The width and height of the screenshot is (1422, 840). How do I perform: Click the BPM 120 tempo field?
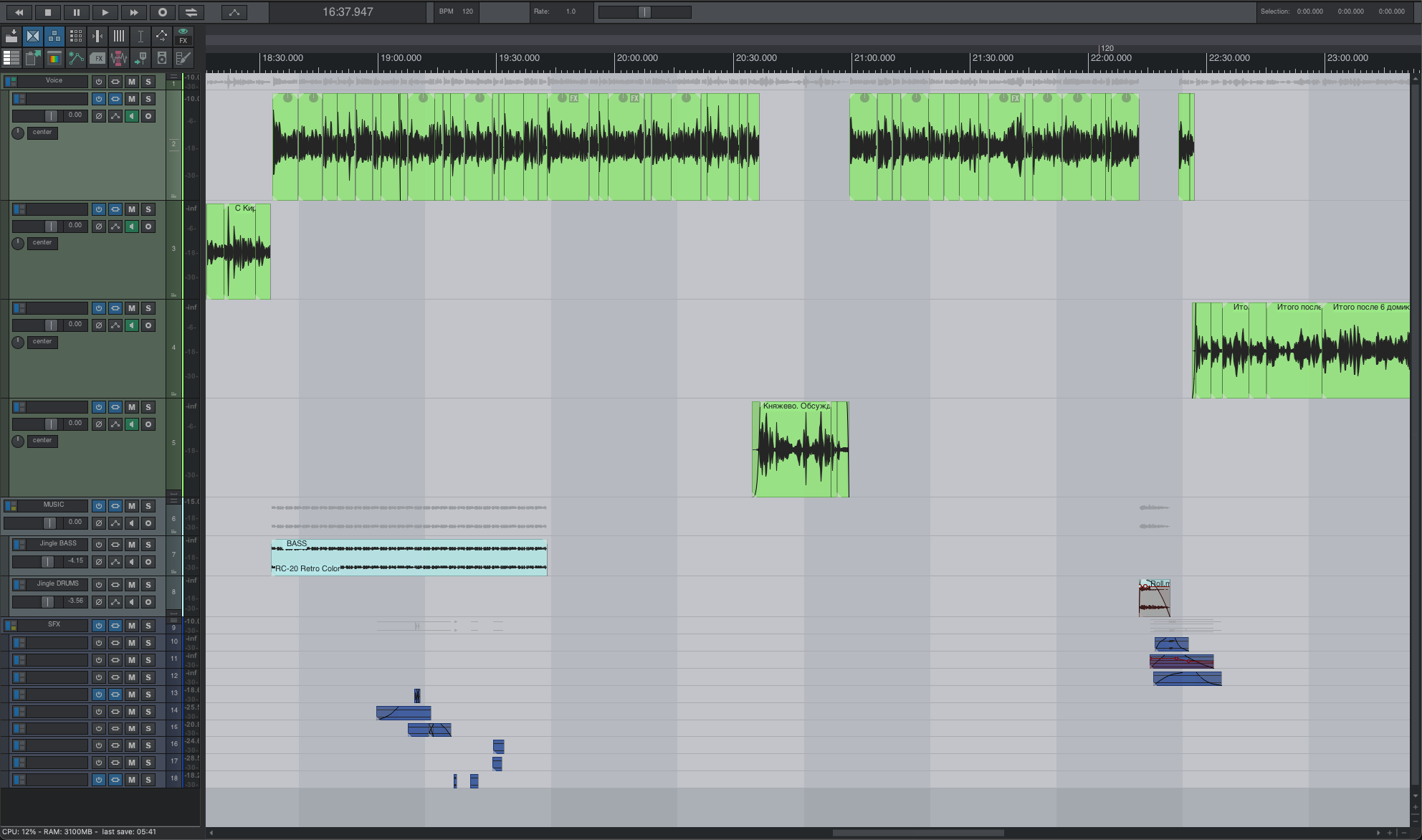coord(457,11)
